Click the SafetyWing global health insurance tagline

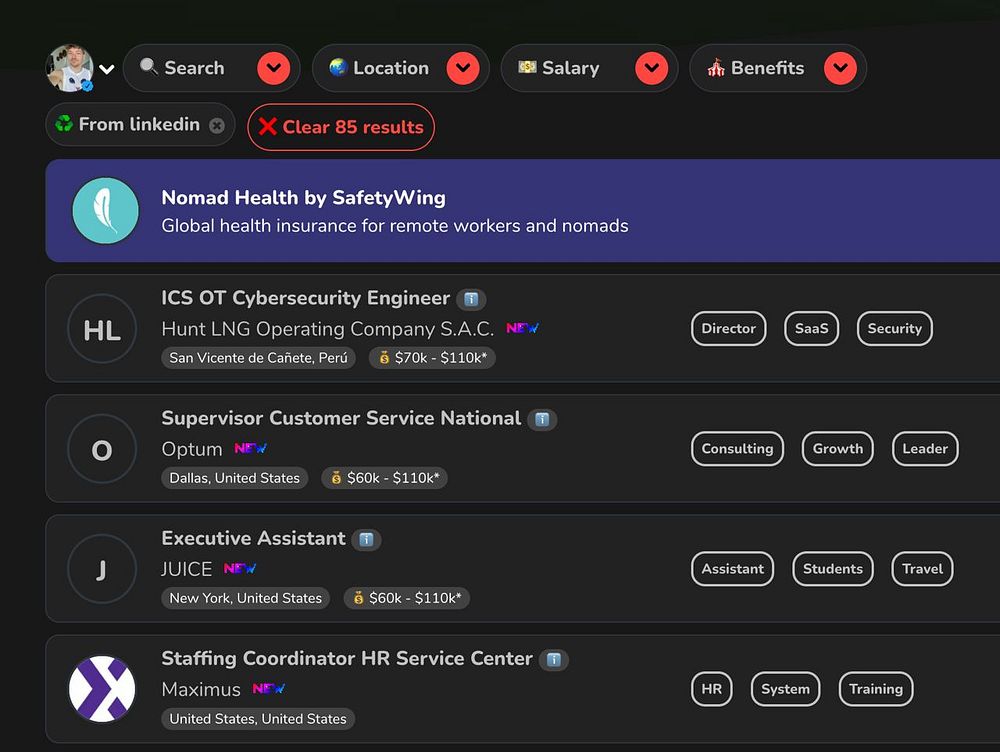[x=395, y=226]
